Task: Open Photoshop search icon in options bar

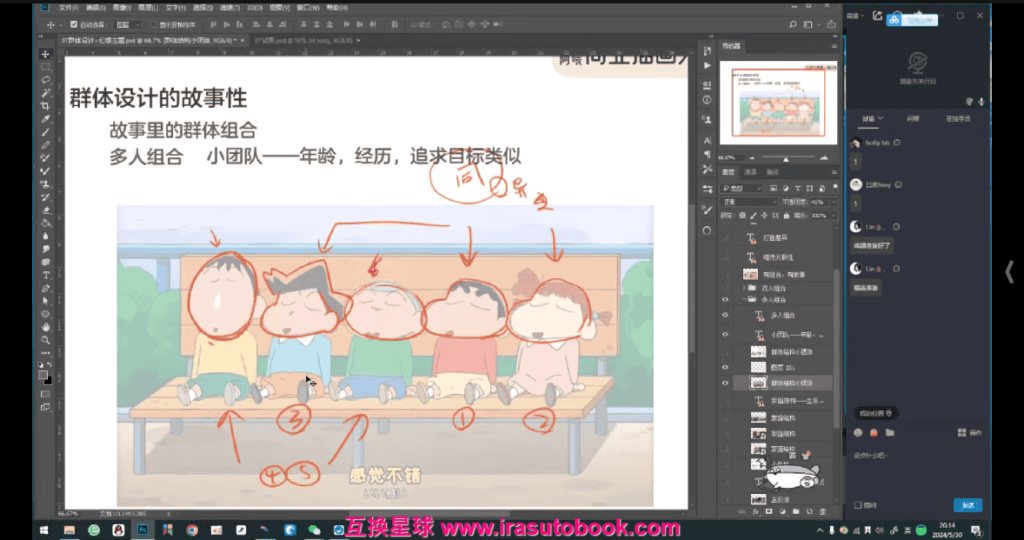Action: point(793,25)
